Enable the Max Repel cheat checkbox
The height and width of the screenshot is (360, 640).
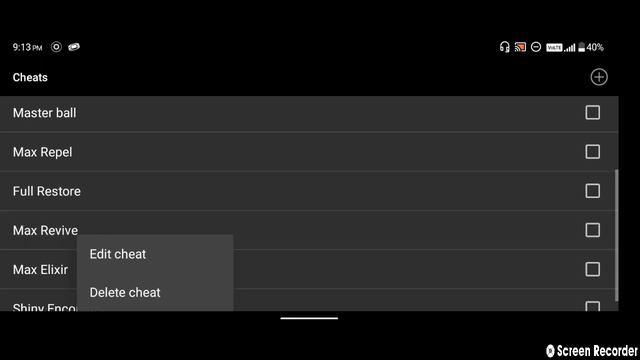click(x=592, y=152)
